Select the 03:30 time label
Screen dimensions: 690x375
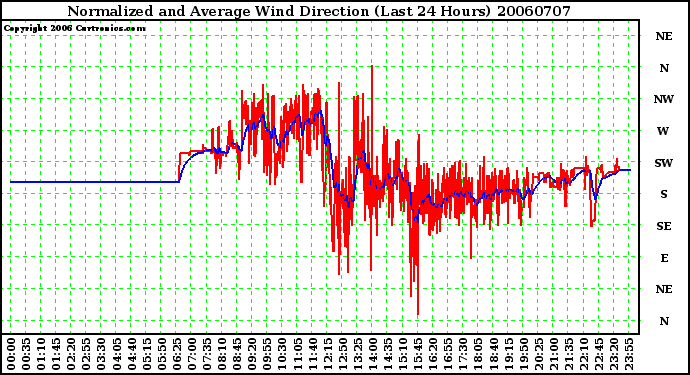tap(101, 354)
